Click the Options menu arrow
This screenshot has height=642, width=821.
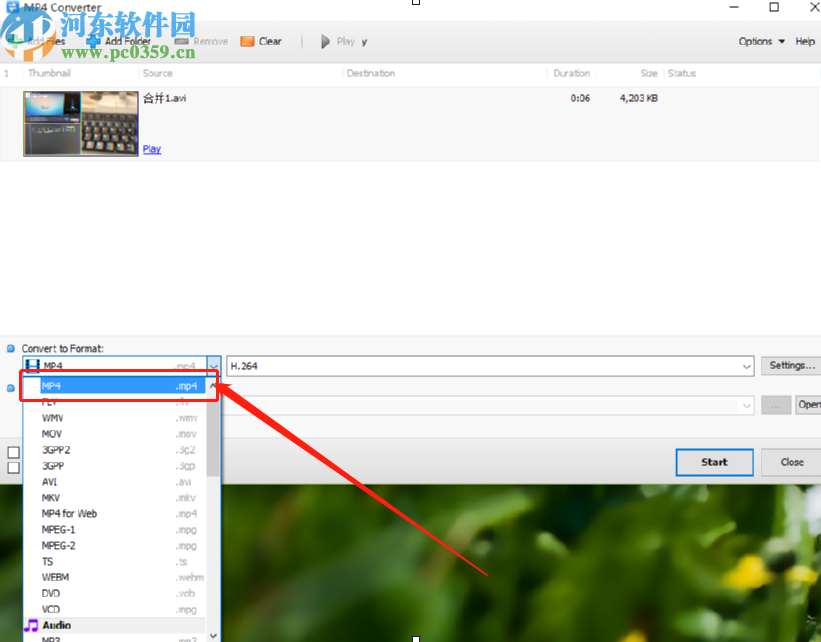pos(781,41)
